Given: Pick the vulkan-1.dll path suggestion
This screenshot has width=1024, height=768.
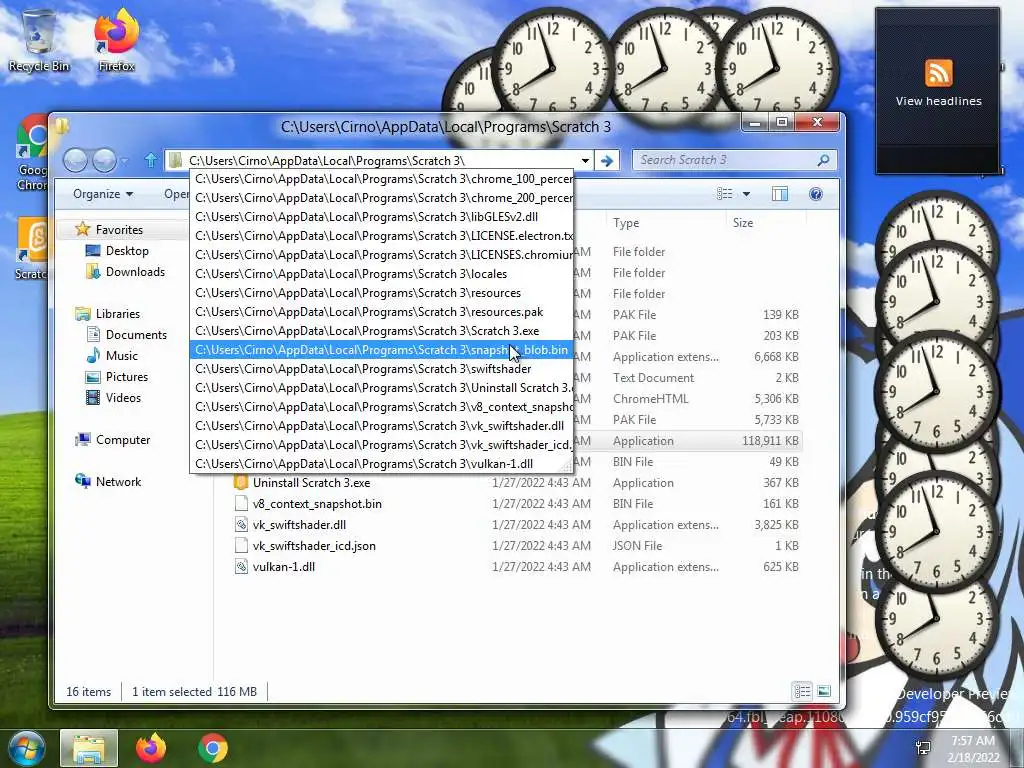Looking at the screenshot, I should (382, 463).
